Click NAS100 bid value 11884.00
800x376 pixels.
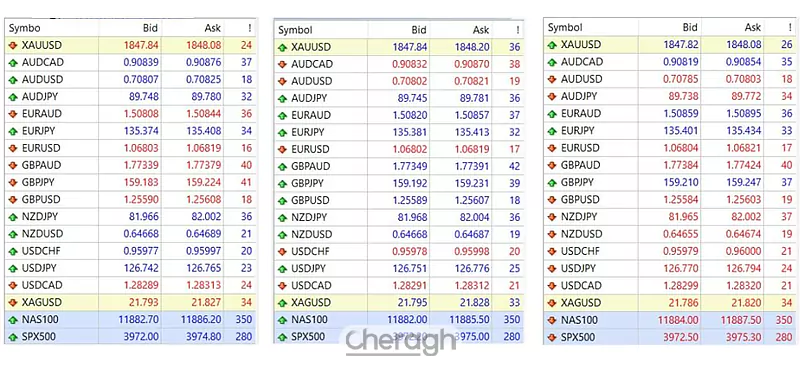point(679,320)
